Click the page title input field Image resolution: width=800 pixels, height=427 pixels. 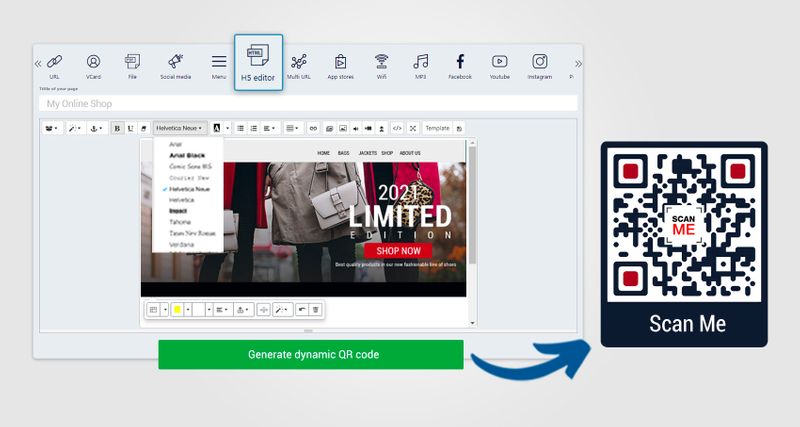click(308, 104)
